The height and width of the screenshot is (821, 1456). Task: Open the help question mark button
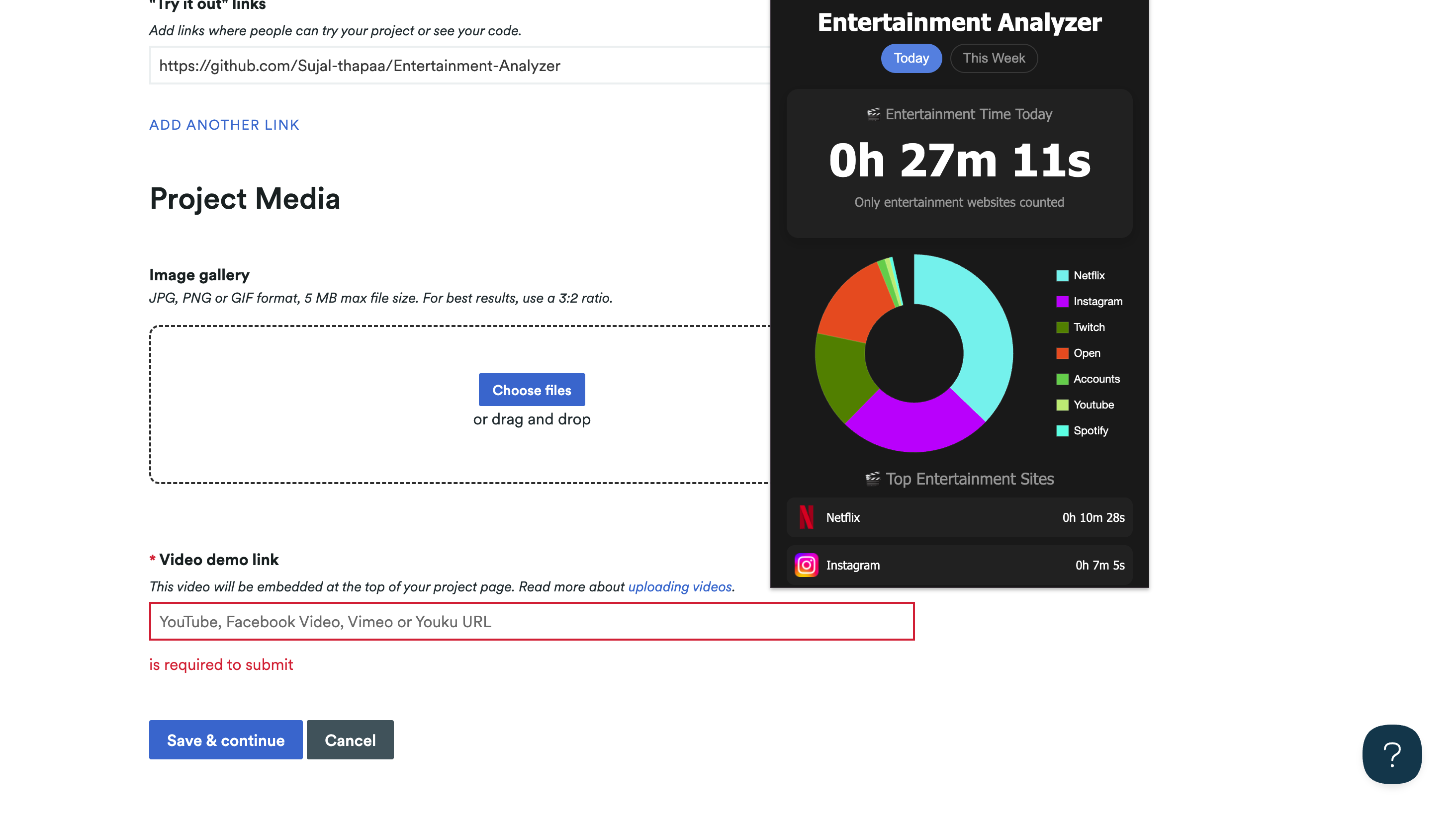1391,754
